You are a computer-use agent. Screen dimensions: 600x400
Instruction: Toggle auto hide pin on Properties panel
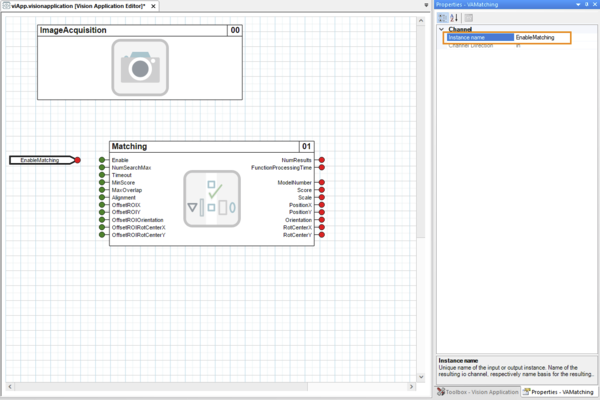coord(587,5)
